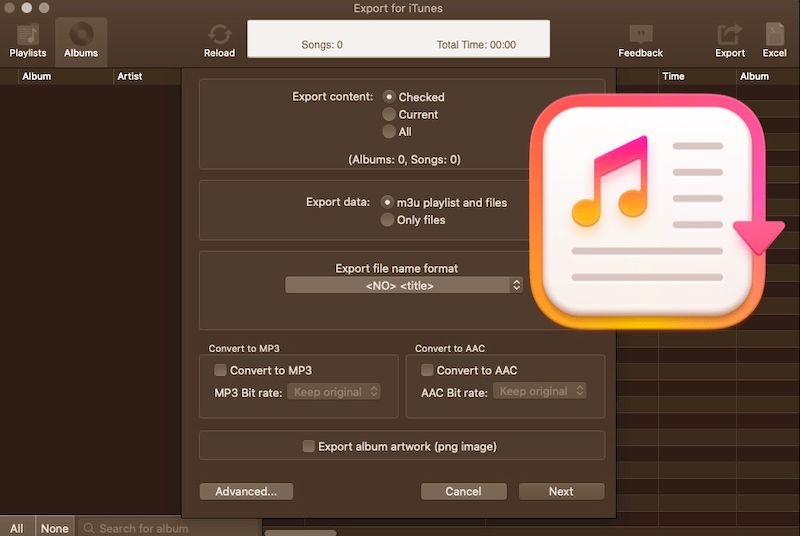Click the red close window button
The image size is (800, 536).
coord(9,7)
